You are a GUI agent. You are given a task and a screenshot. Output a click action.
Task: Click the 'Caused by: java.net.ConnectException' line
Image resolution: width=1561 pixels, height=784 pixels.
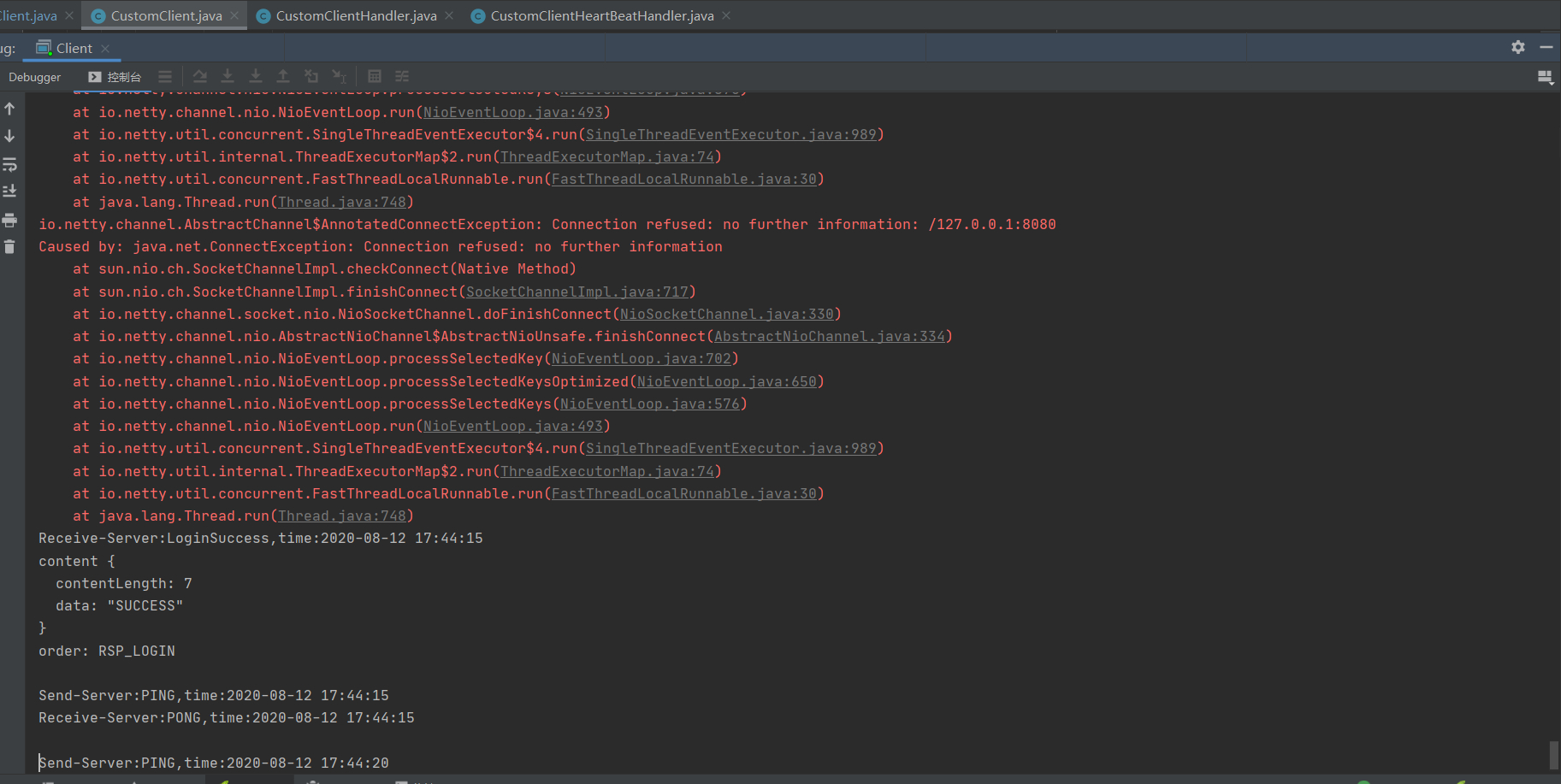[381, 247]
